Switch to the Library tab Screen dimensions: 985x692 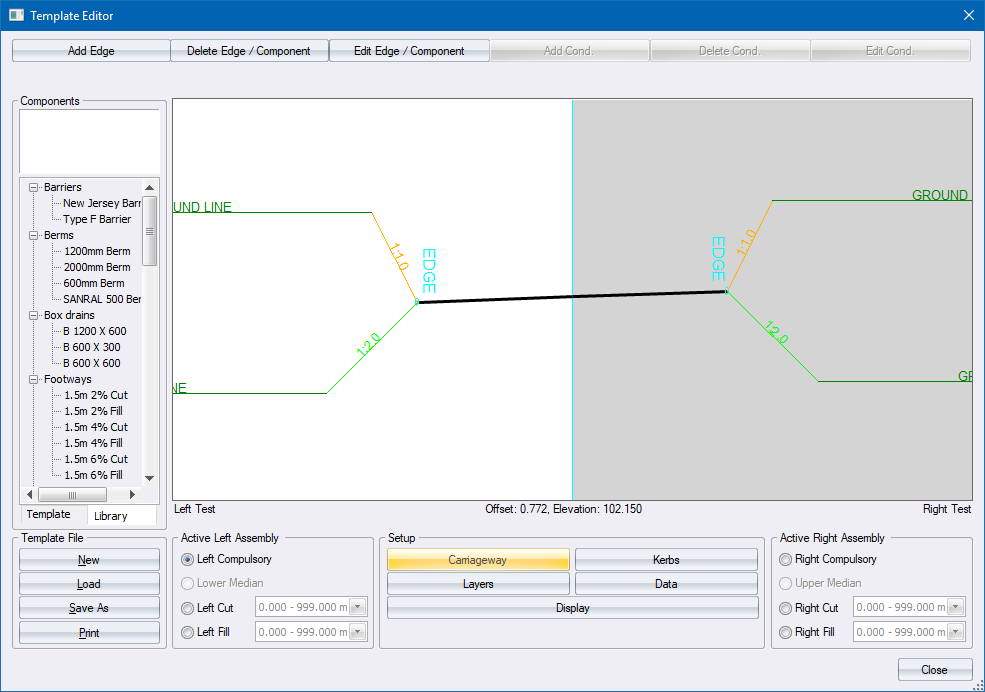coord(110,516)
